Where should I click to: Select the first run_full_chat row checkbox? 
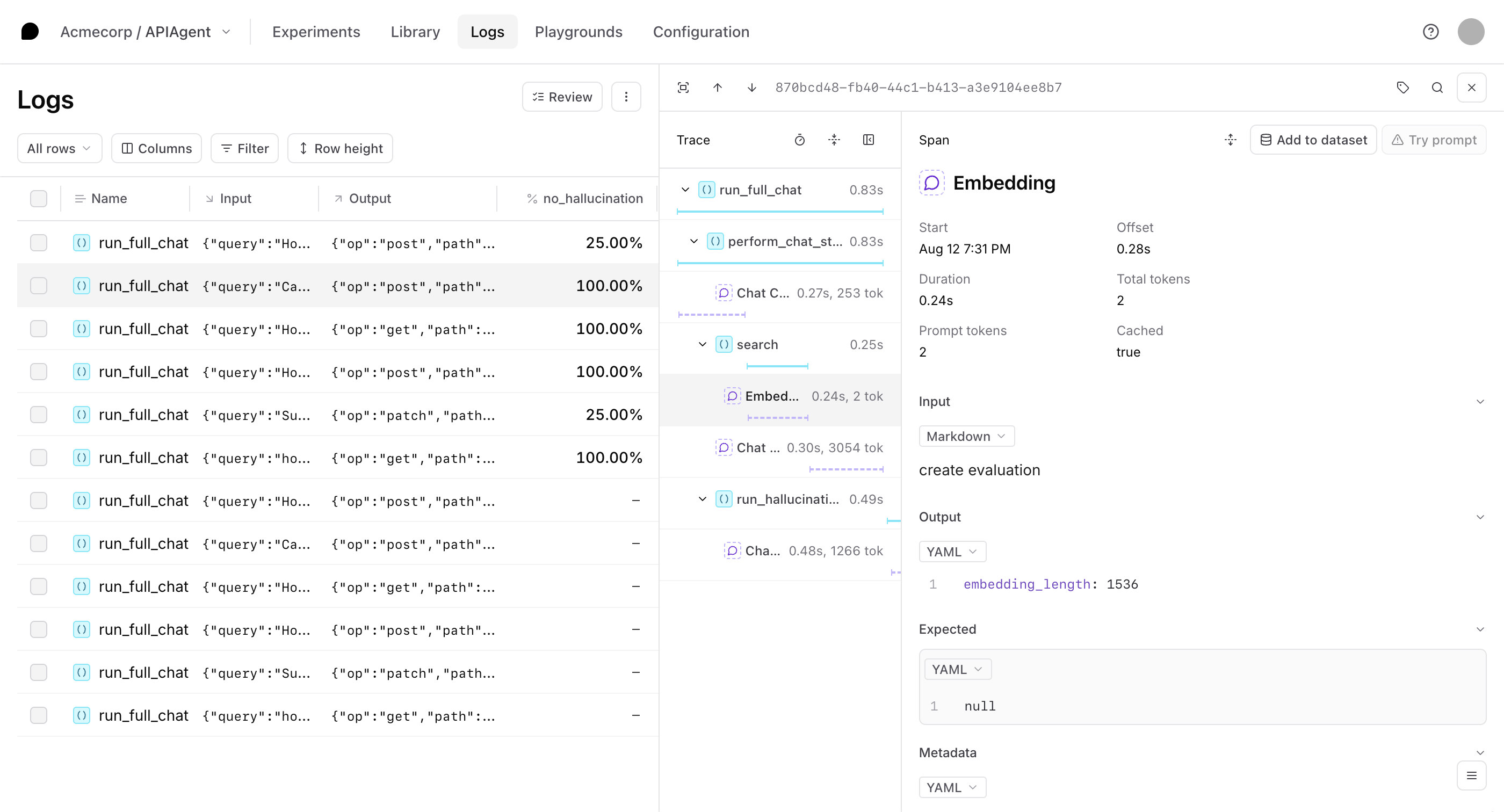click(39, 243)
